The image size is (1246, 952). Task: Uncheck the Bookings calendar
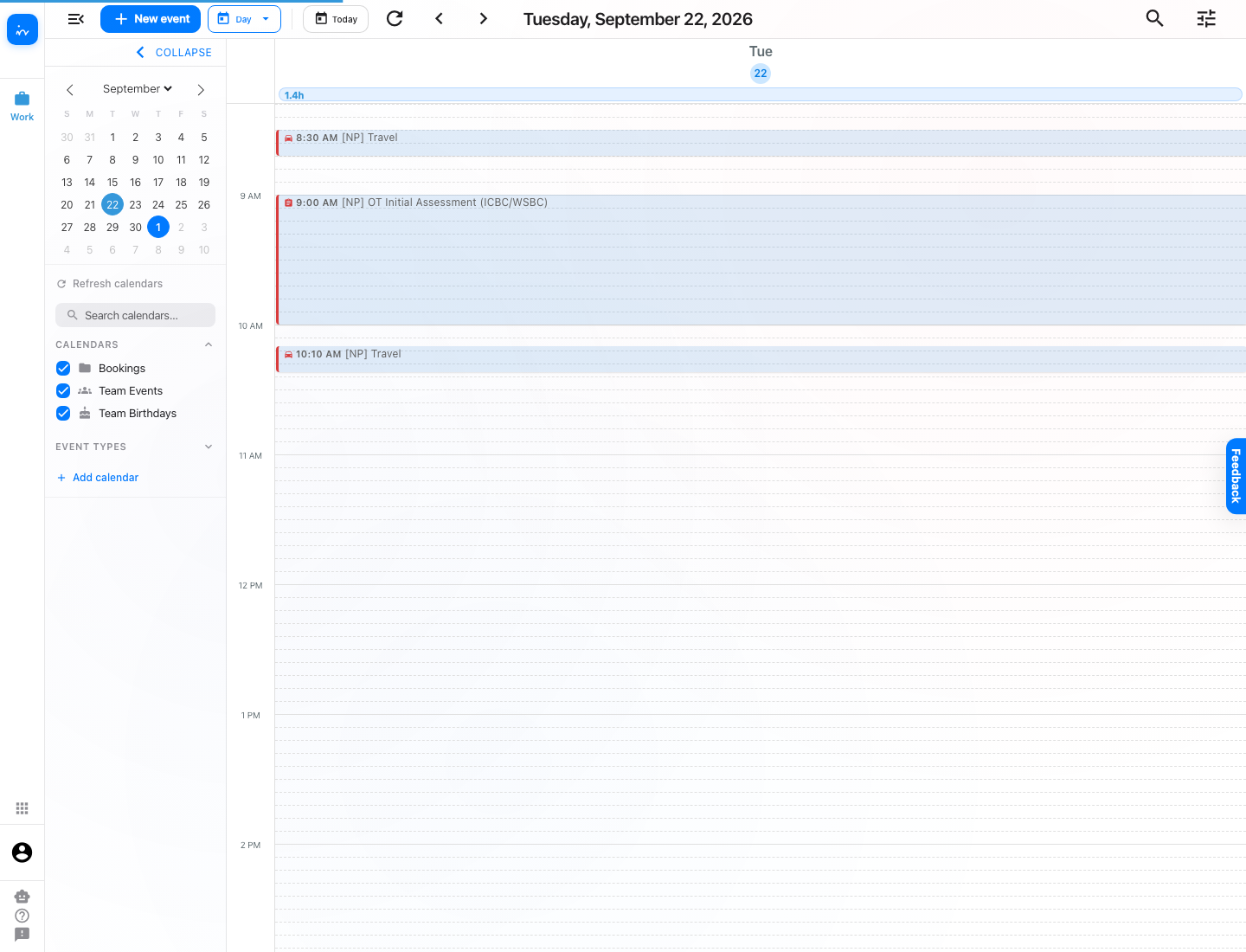(63, 368)
